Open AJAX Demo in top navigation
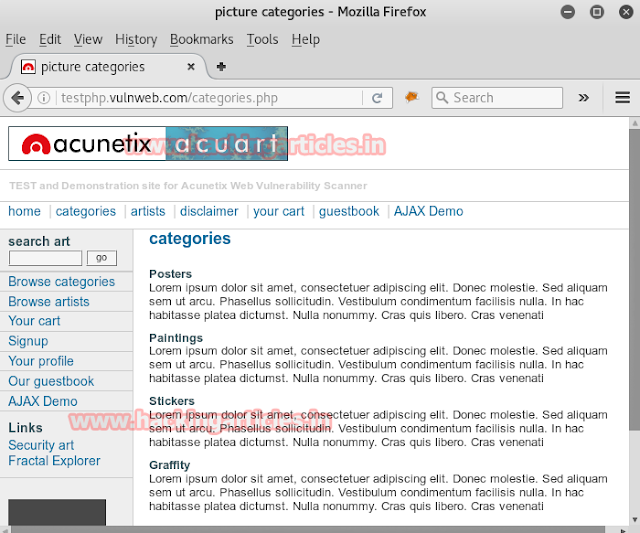640x533 pixels. (428, 211)
